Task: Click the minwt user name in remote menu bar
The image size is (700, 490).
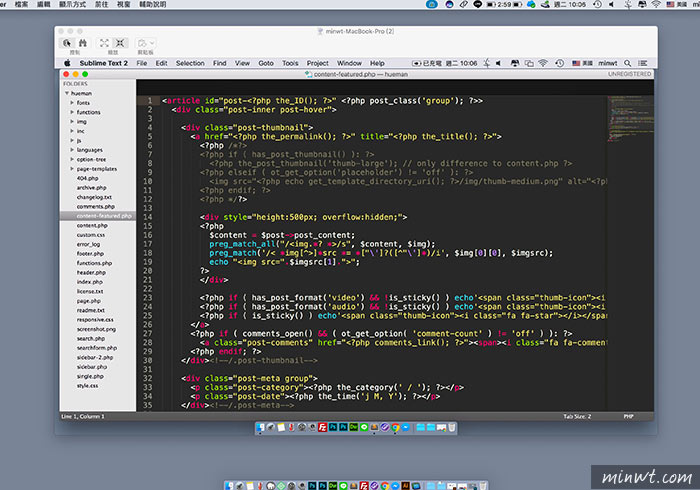Action: click(608, 63)
